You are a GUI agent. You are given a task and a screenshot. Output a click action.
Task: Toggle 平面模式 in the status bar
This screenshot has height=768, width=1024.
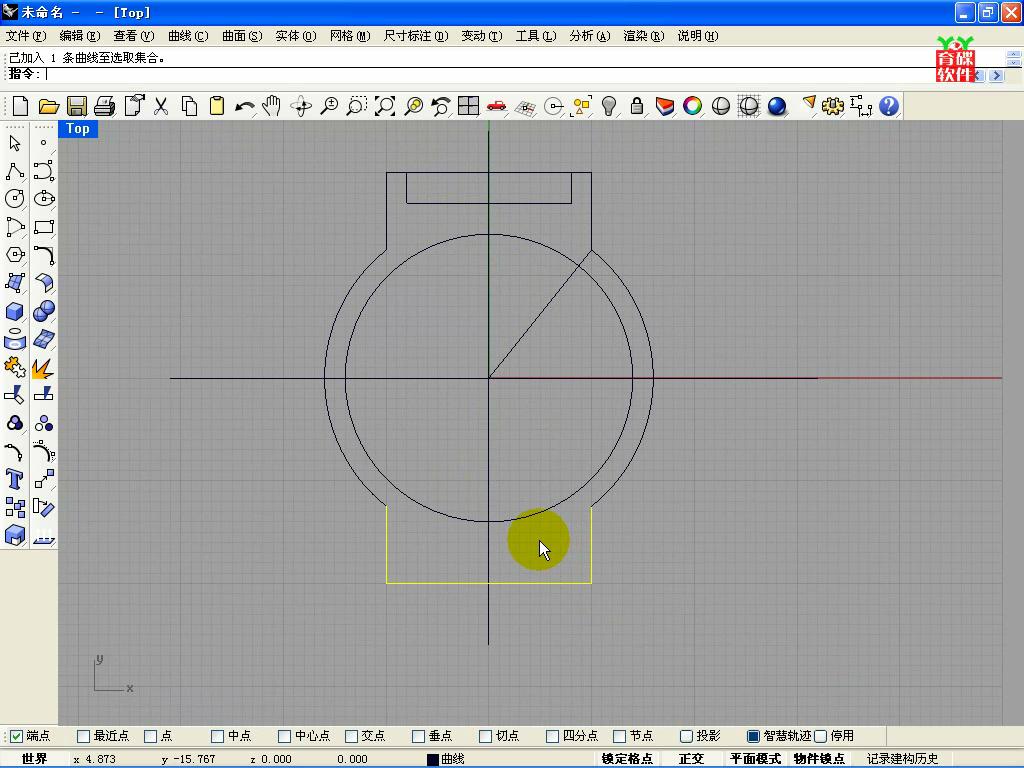pyautogui.click(x=756, y=759)
